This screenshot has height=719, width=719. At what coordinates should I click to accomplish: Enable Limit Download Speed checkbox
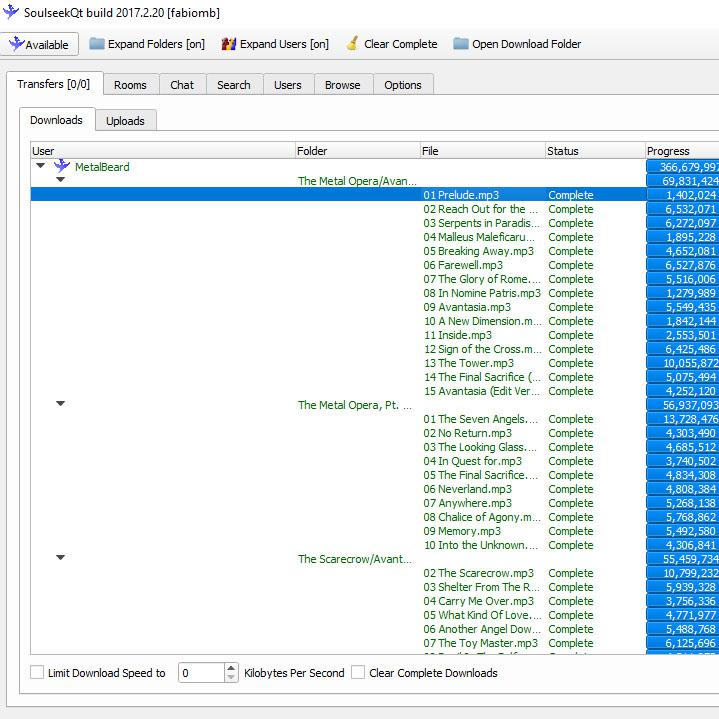pyautogui.click(x=37, y=672)
